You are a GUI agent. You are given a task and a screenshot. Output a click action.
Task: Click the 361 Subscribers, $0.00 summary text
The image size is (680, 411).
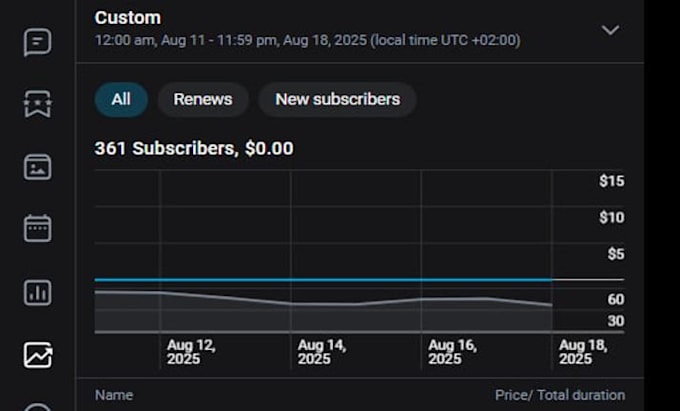pyautogui.click(x=194, y=148)
